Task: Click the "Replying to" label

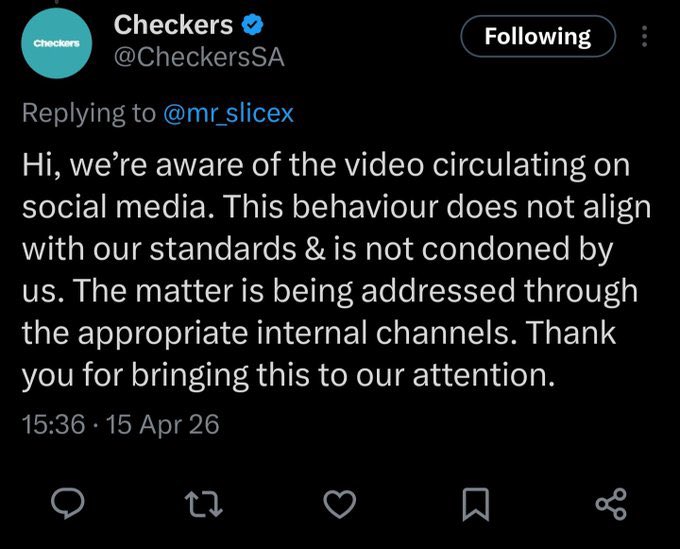Action: coord(88,113)
